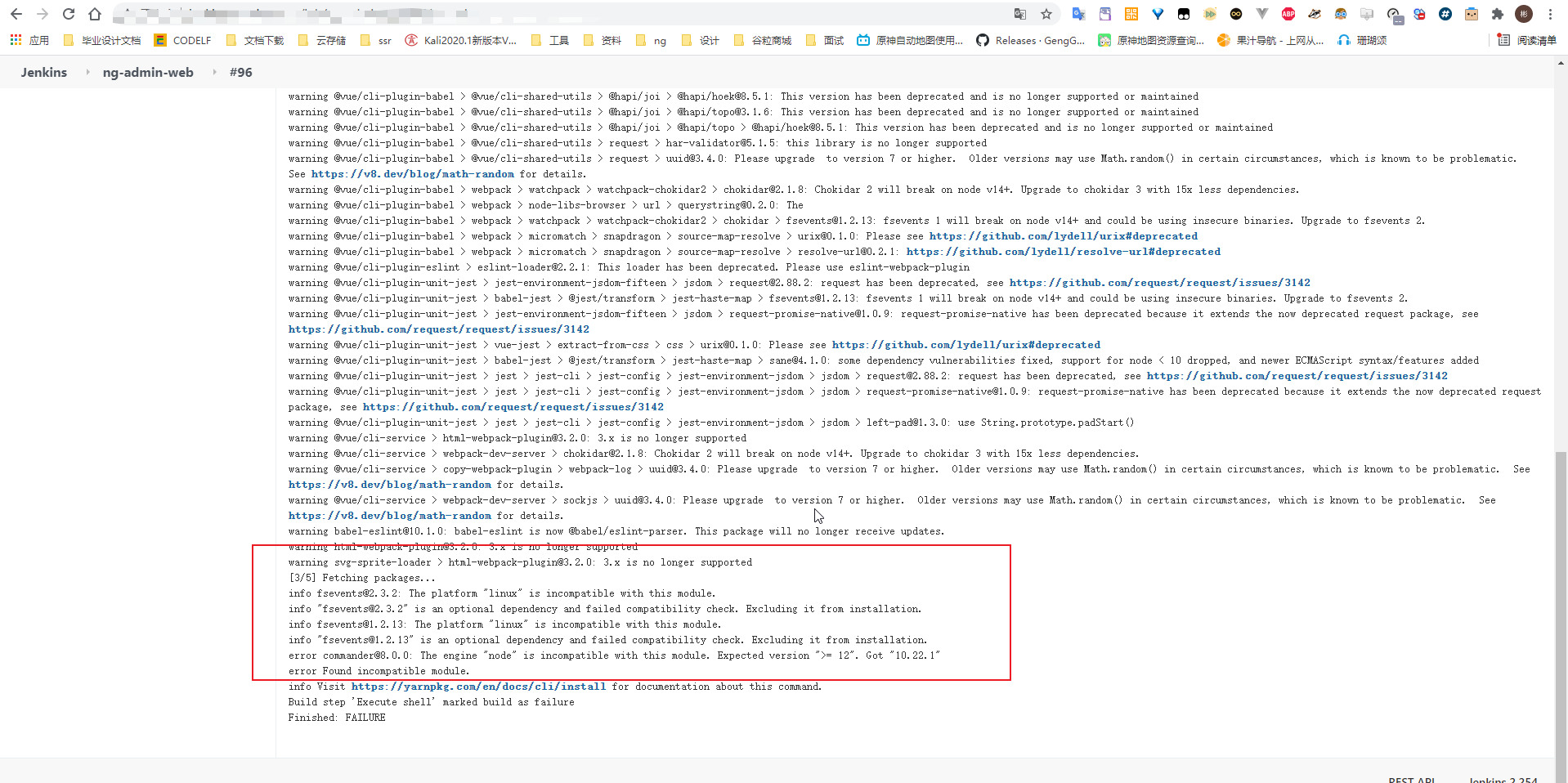Click the home icon in the toolbar

click(x=96, y=14)
